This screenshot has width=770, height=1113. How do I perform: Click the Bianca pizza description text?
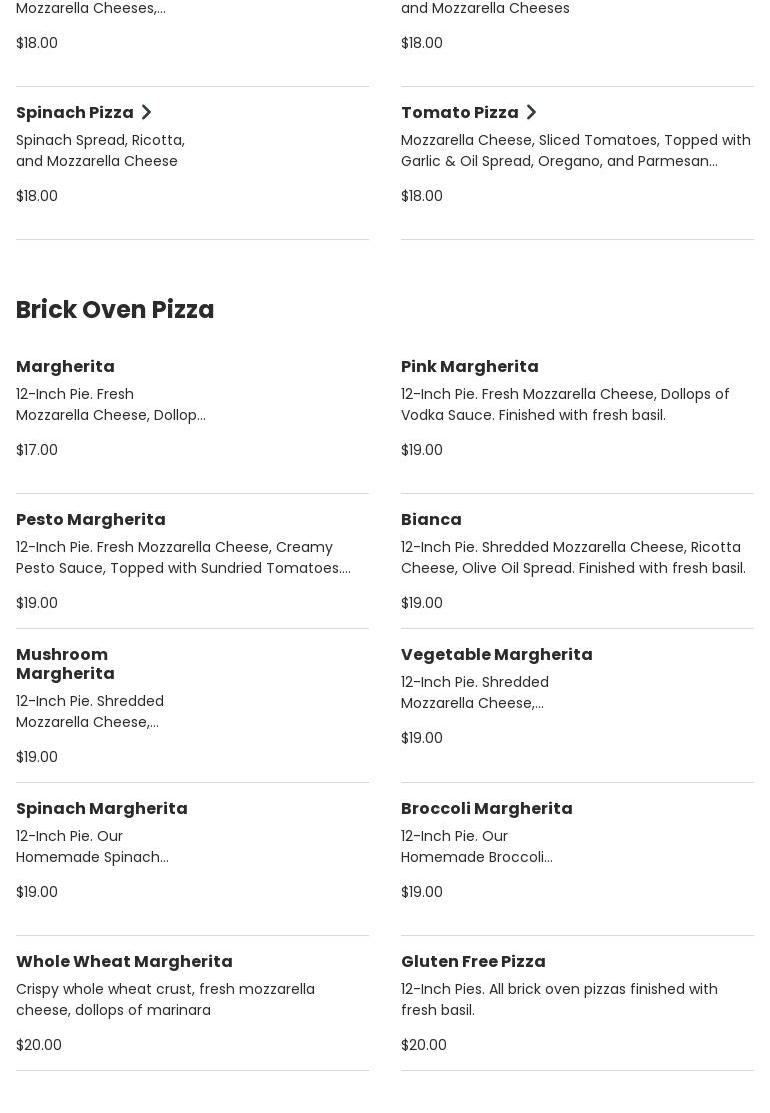click(573, 558)
